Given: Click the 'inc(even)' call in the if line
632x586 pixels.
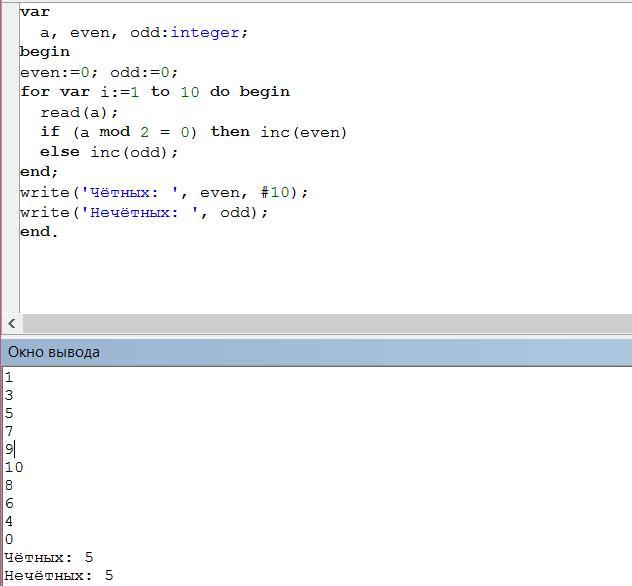Looking at the screenshot, I should tap(304, 132).
